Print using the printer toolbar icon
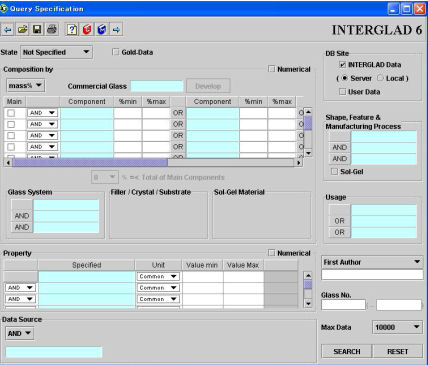The height and width of the screenshot is (365, 428). click(x=52, y=30)
